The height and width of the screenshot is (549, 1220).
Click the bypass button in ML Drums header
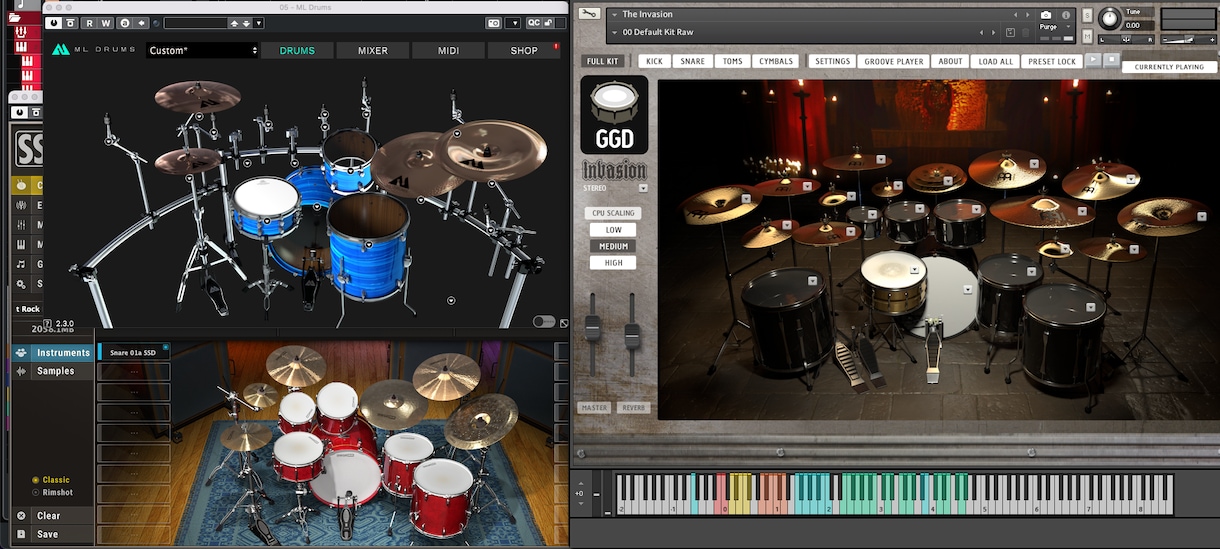pos(70,23)
